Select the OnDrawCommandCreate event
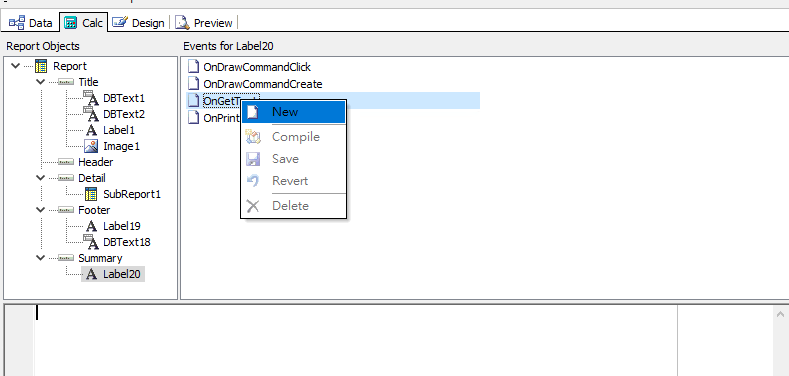 coord(263,84)
